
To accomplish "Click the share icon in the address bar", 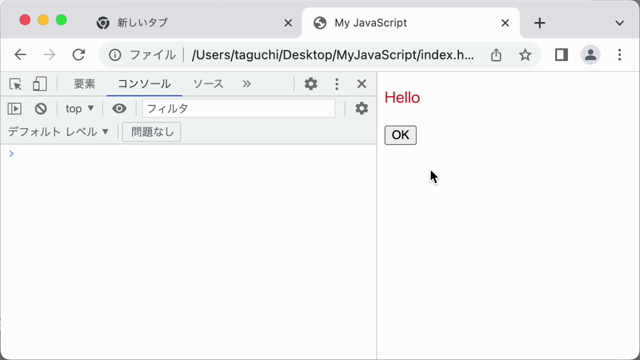I will tap(496, 55).
